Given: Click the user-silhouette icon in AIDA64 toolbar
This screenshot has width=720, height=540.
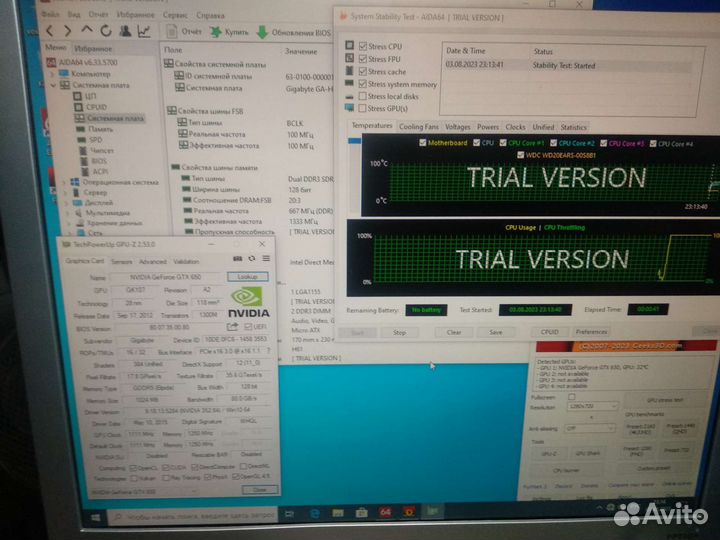Looking at the screenshot, I should pyautogui.click(x=125, y=31).
